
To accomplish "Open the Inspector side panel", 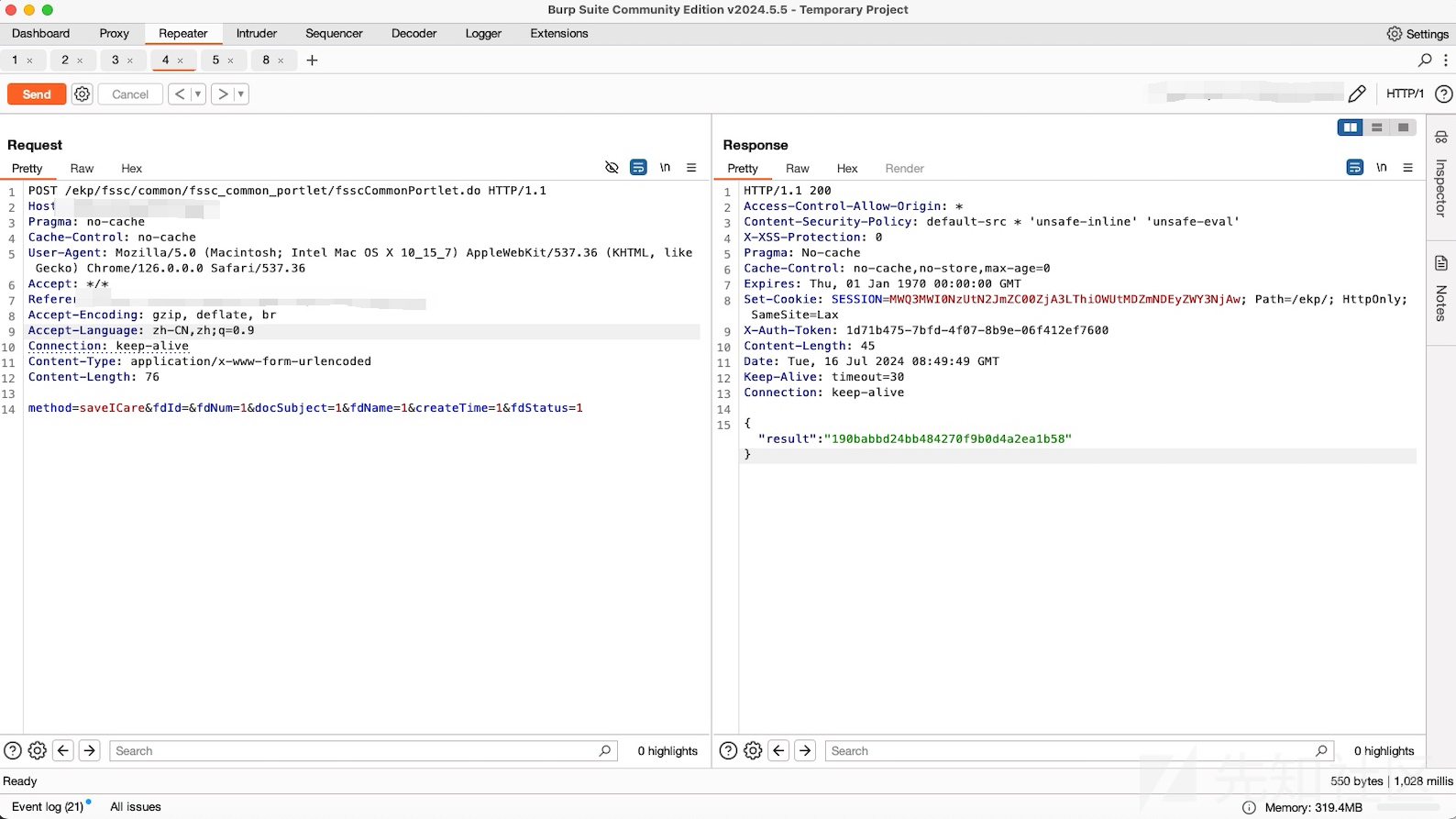I will (x=1441, y=174).
